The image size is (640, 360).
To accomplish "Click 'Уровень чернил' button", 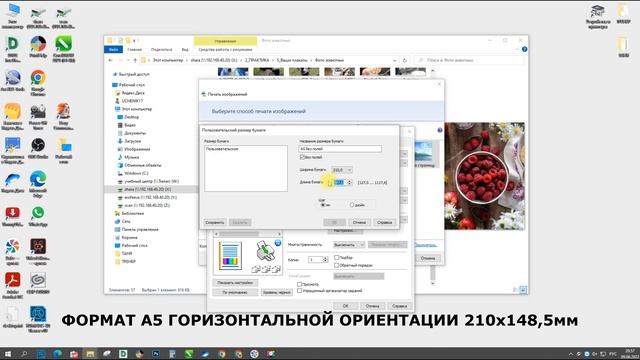I will [277, 292].
